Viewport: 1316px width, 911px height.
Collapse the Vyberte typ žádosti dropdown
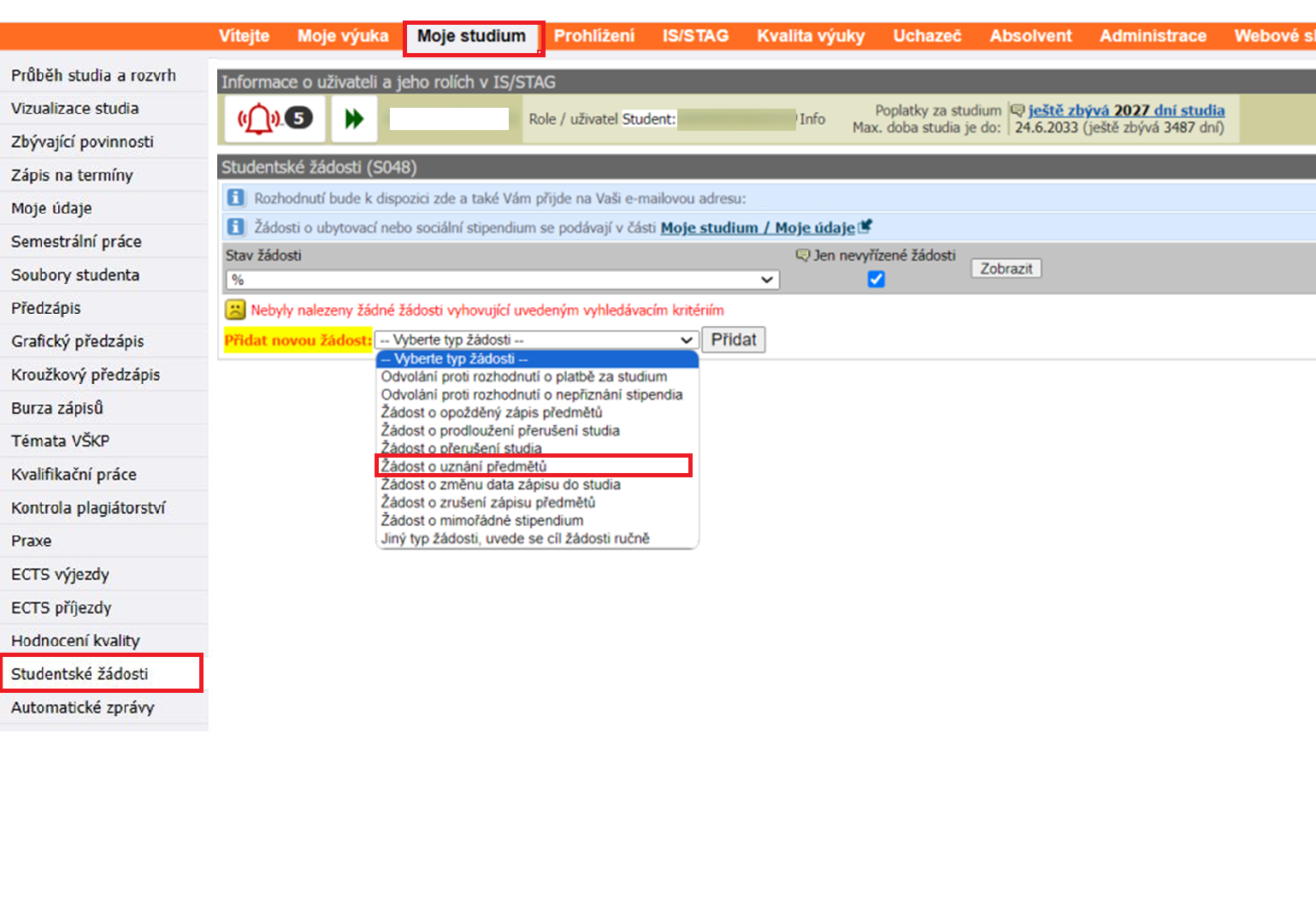(x=536, y=340)
